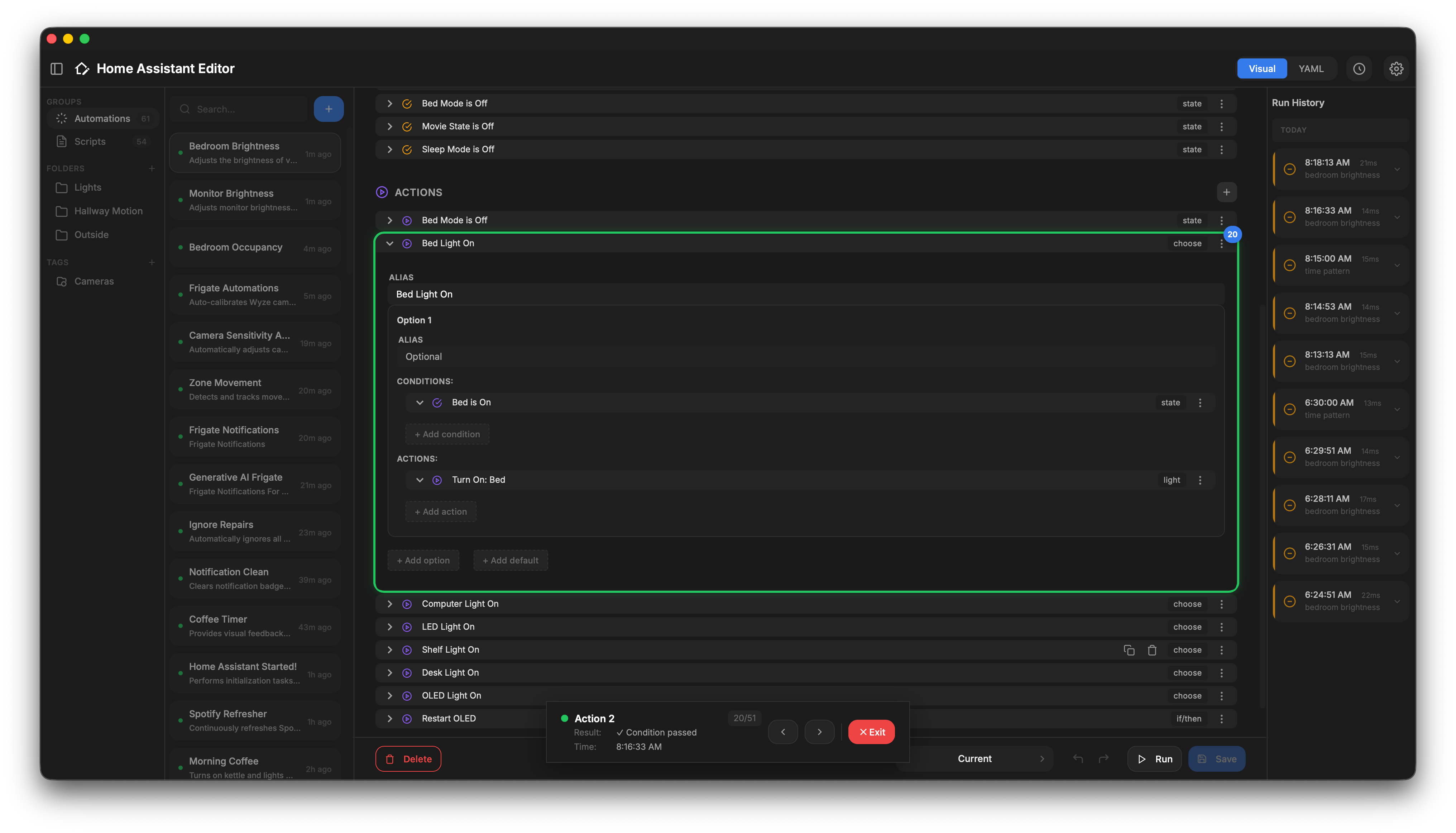Toggle the sidebar panel icon
Viewport: 1456px width, 833px height.
tap(56, 69)
